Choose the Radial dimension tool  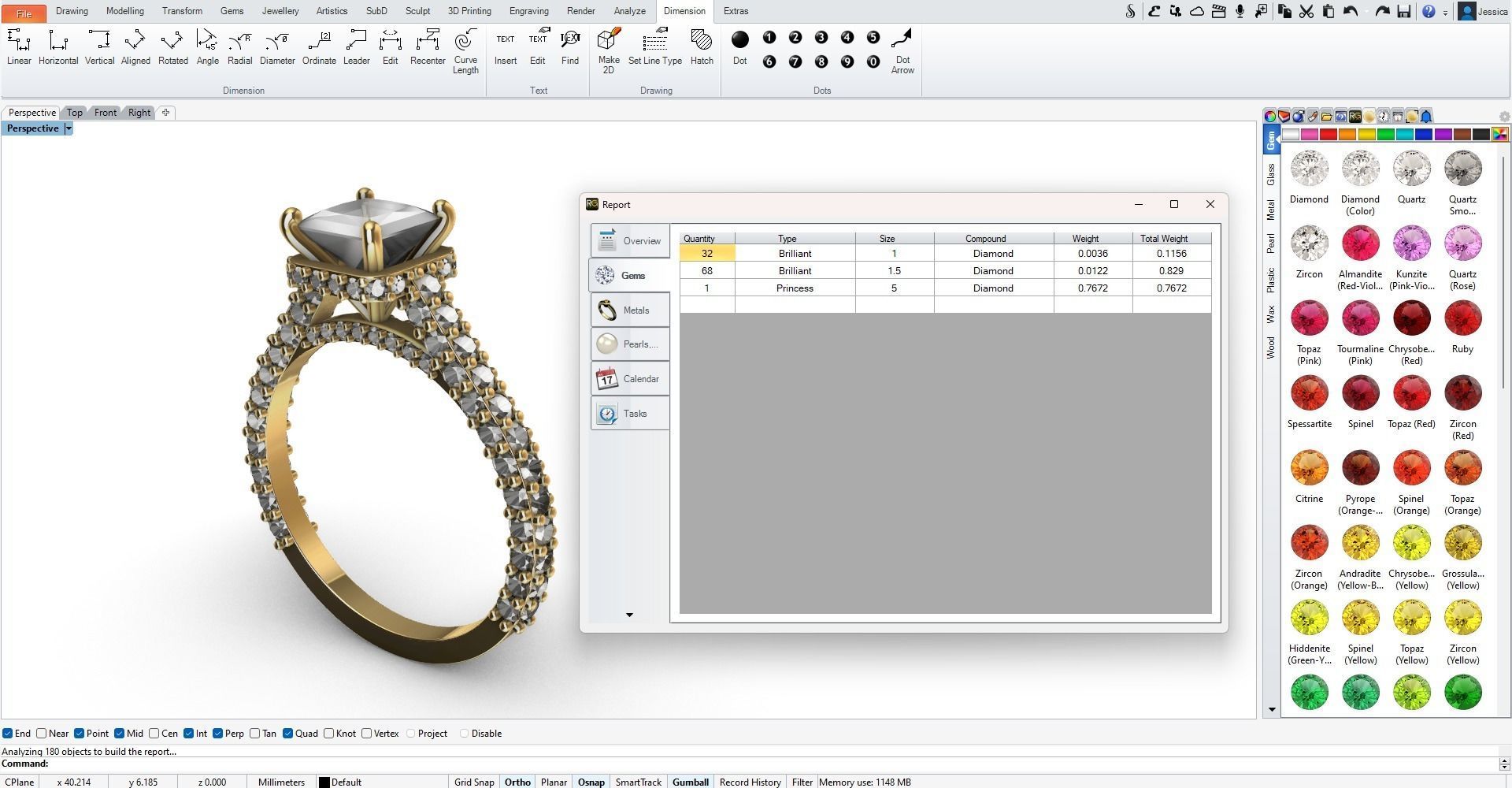coord(239,46)
